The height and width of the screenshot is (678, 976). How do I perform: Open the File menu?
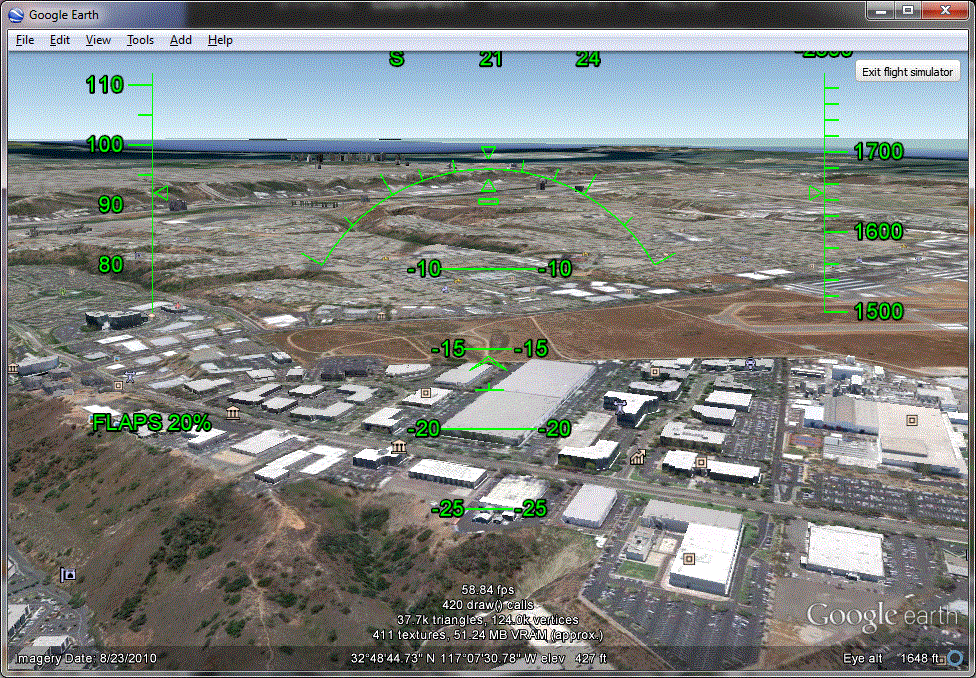(x=24, y=40)
